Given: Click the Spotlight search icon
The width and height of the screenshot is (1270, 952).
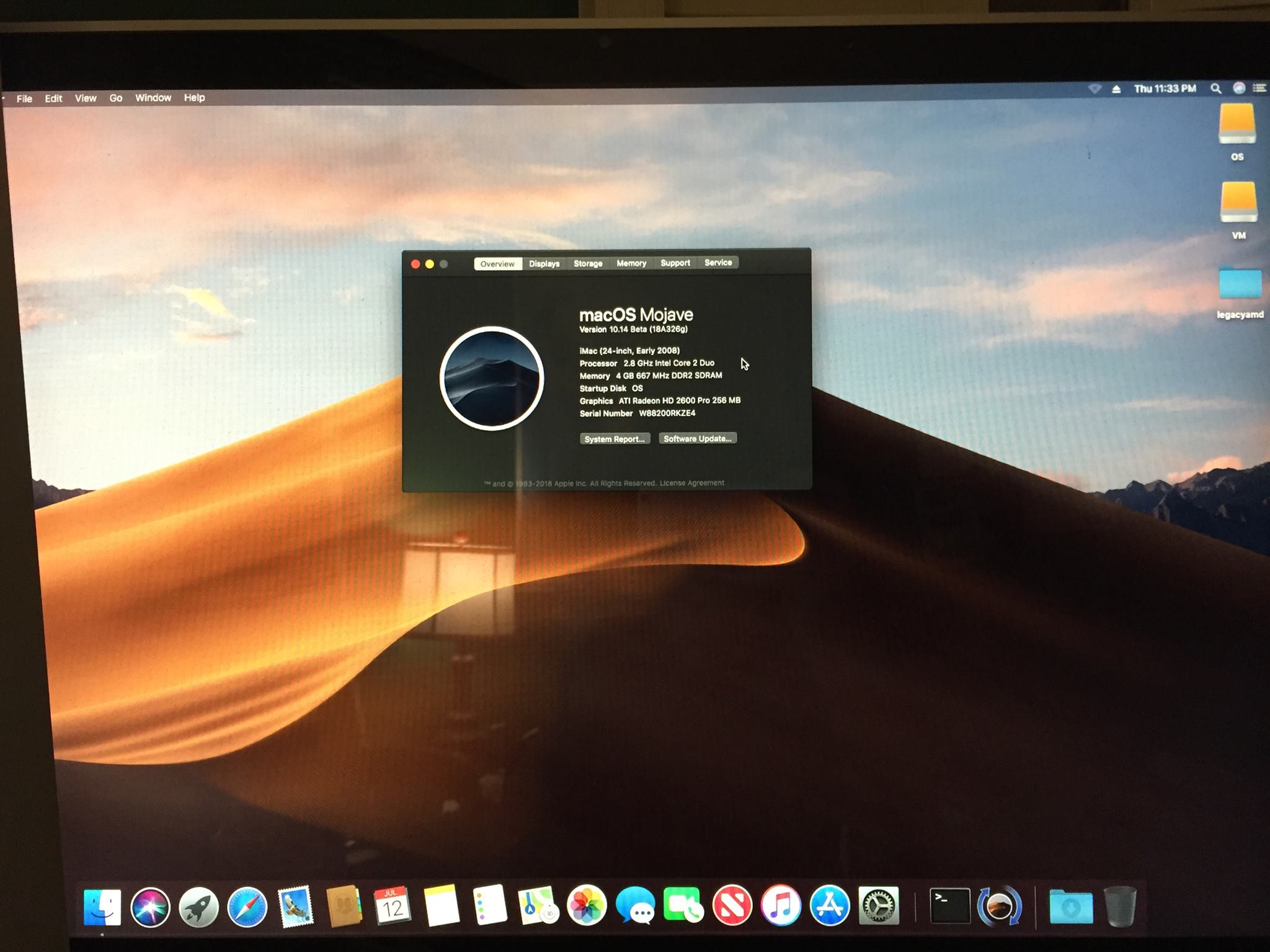Looking at the screenshot, I should (1216, 89).
